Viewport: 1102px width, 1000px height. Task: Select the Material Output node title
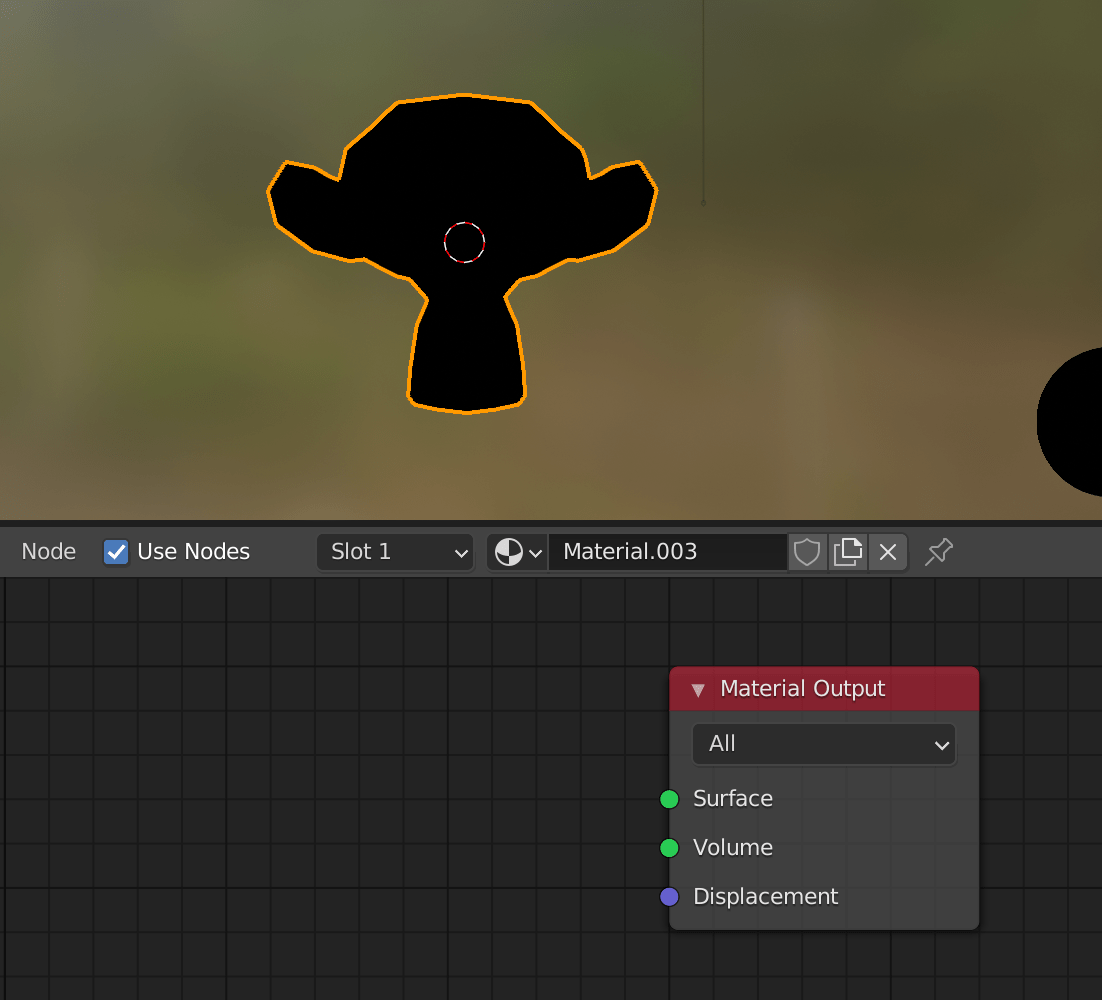coord(802,688)
